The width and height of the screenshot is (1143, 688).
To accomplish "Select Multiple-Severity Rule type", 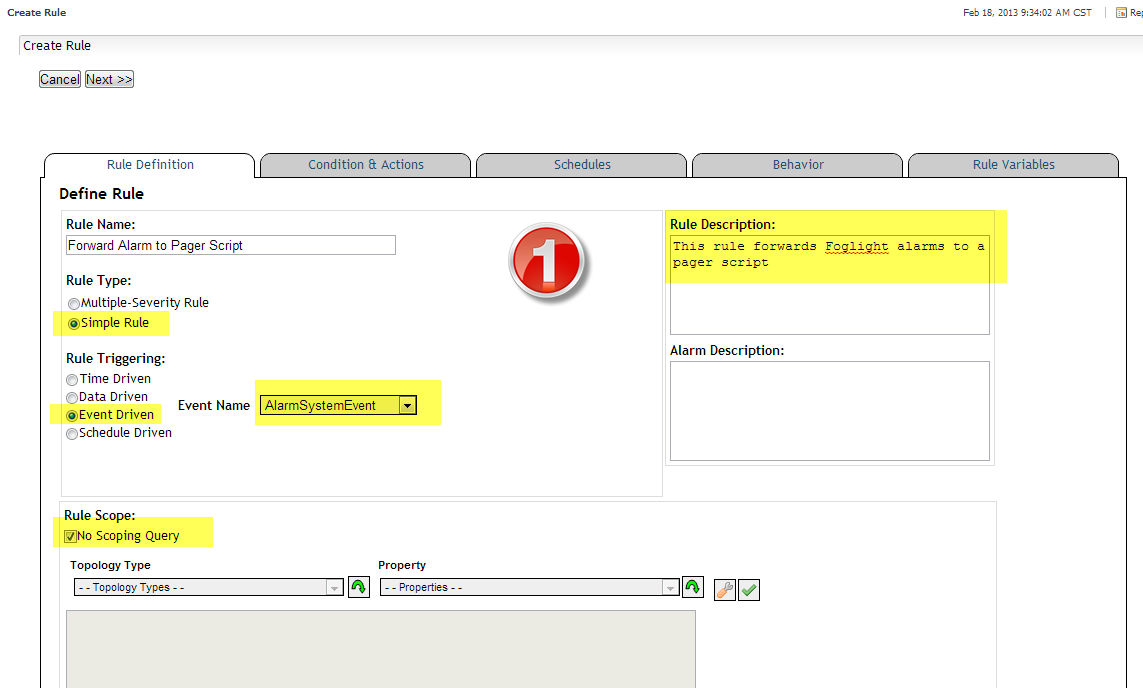I will tap(73, 303).
